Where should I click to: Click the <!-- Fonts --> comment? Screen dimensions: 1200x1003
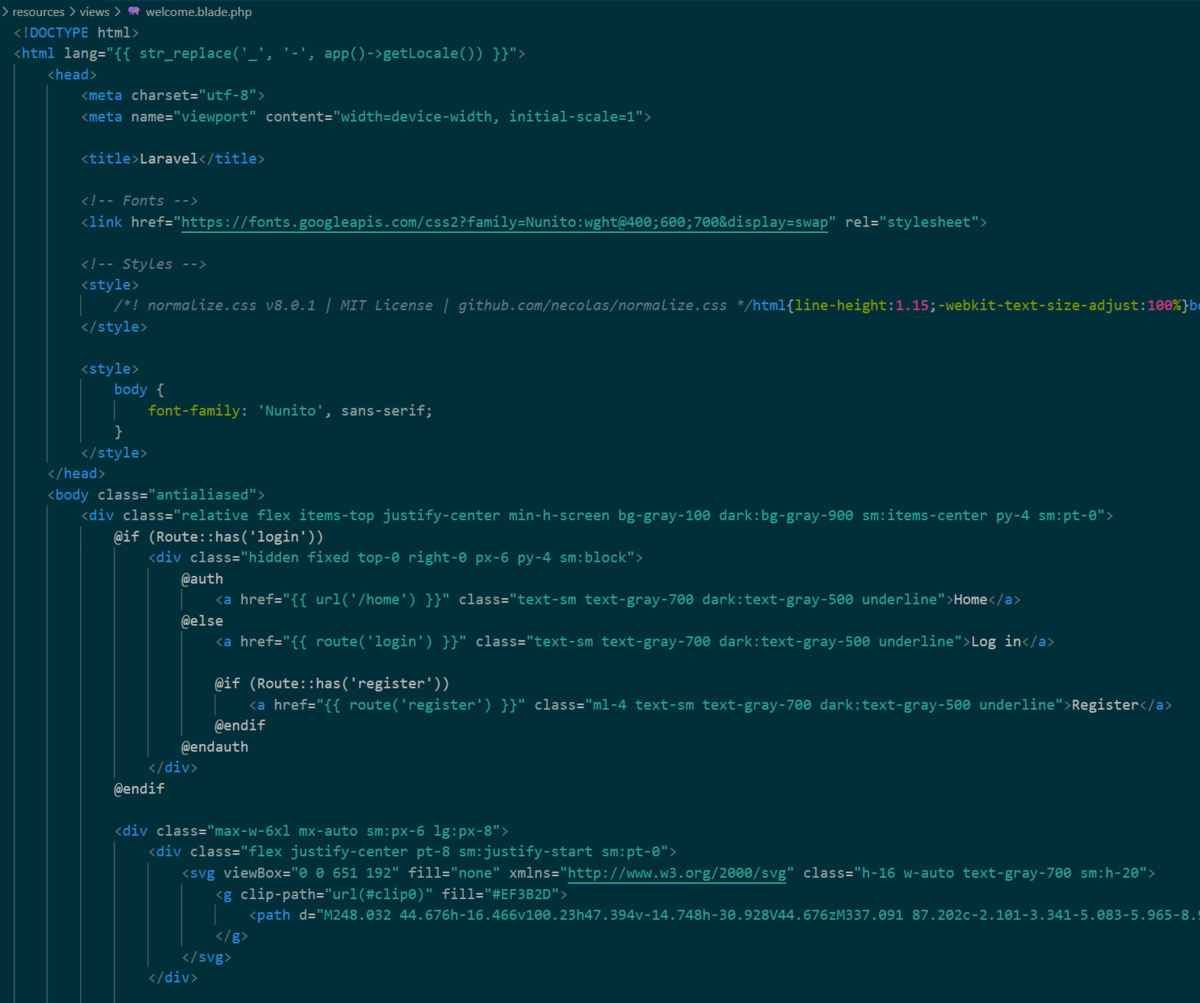(x=139, y=201)
